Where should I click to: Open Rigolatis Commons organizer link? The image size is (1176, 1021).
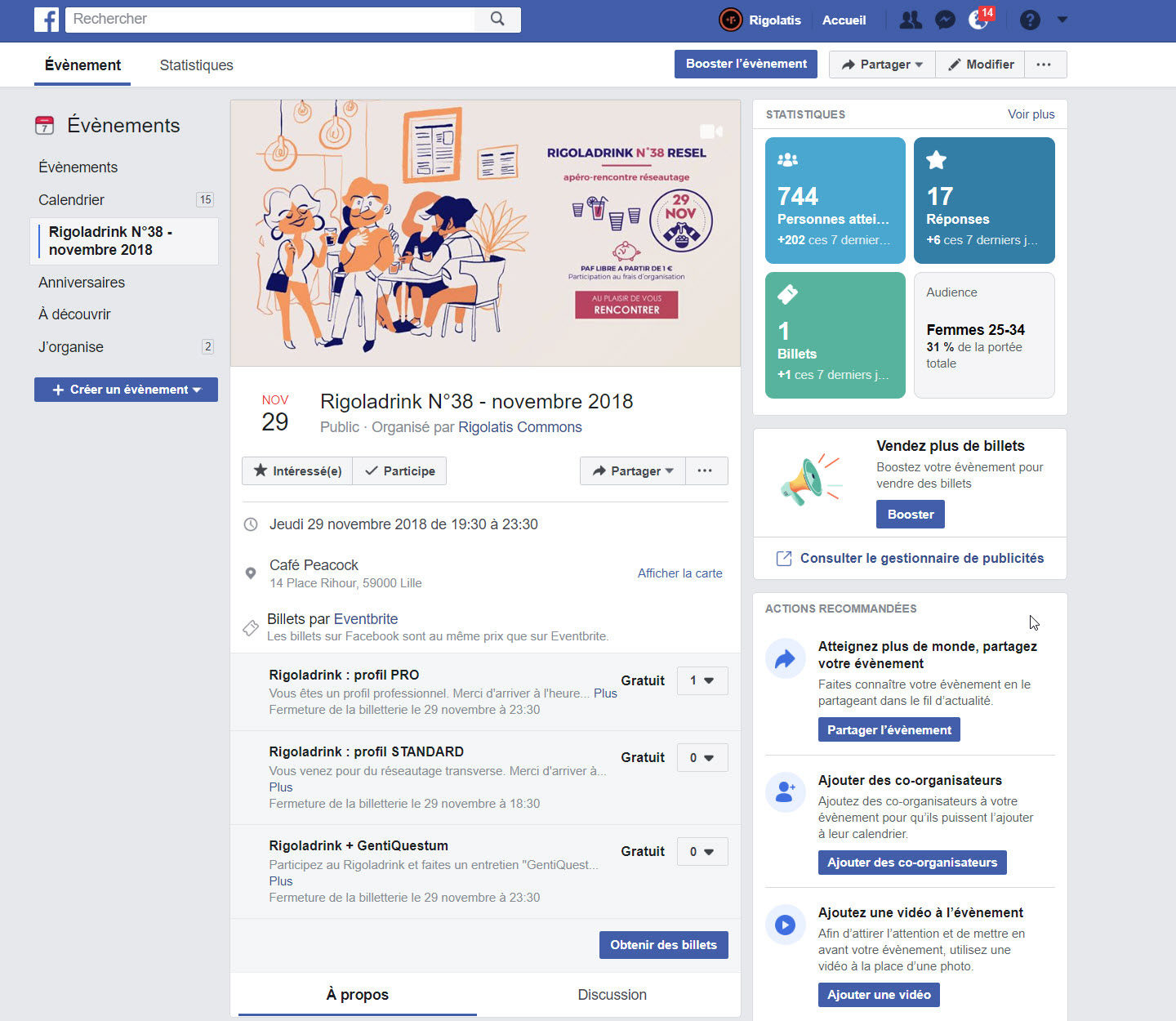pos(520,427)
